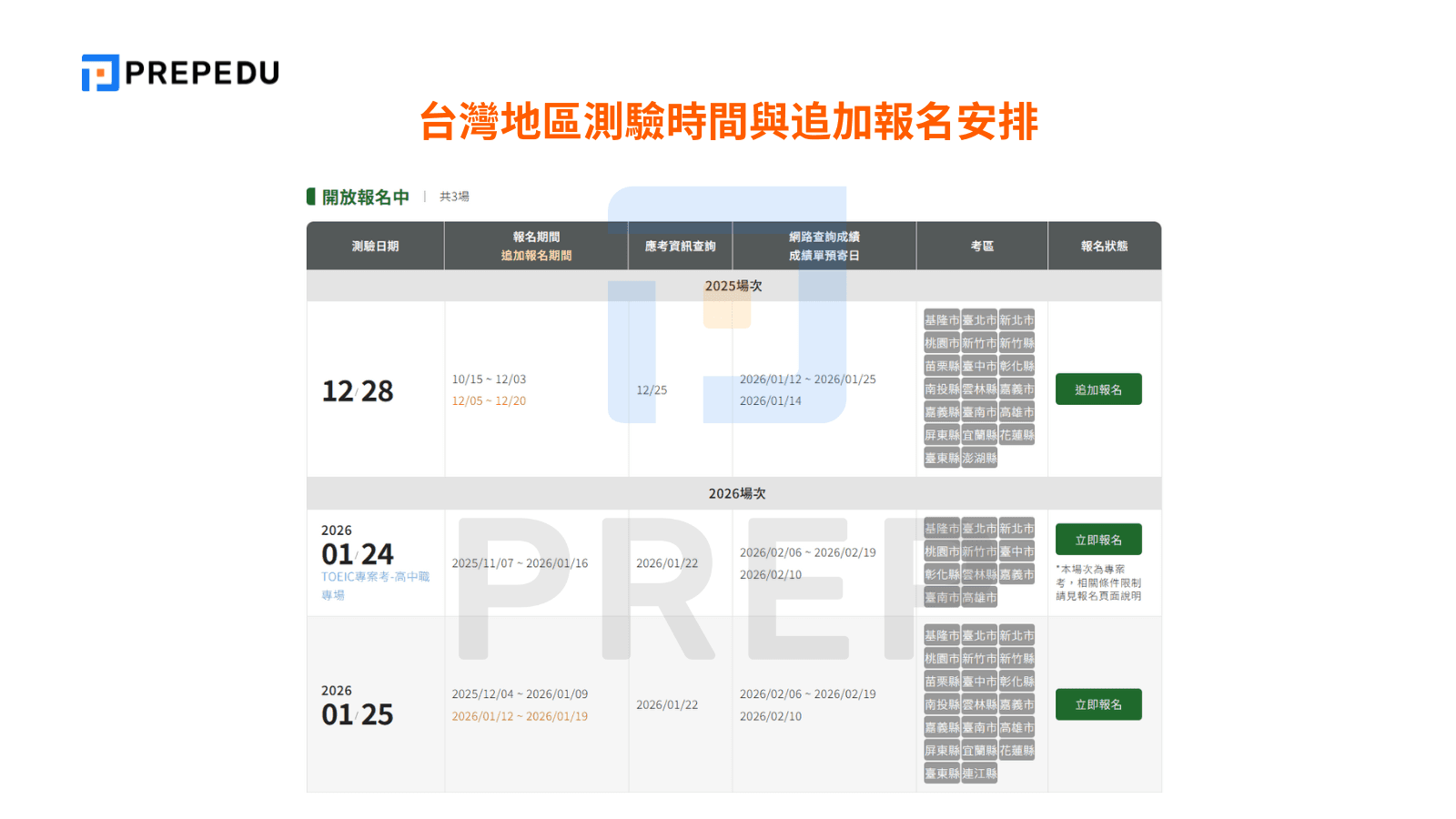Choose the 花蓮縣 region in the 01/25 row

1018,752
